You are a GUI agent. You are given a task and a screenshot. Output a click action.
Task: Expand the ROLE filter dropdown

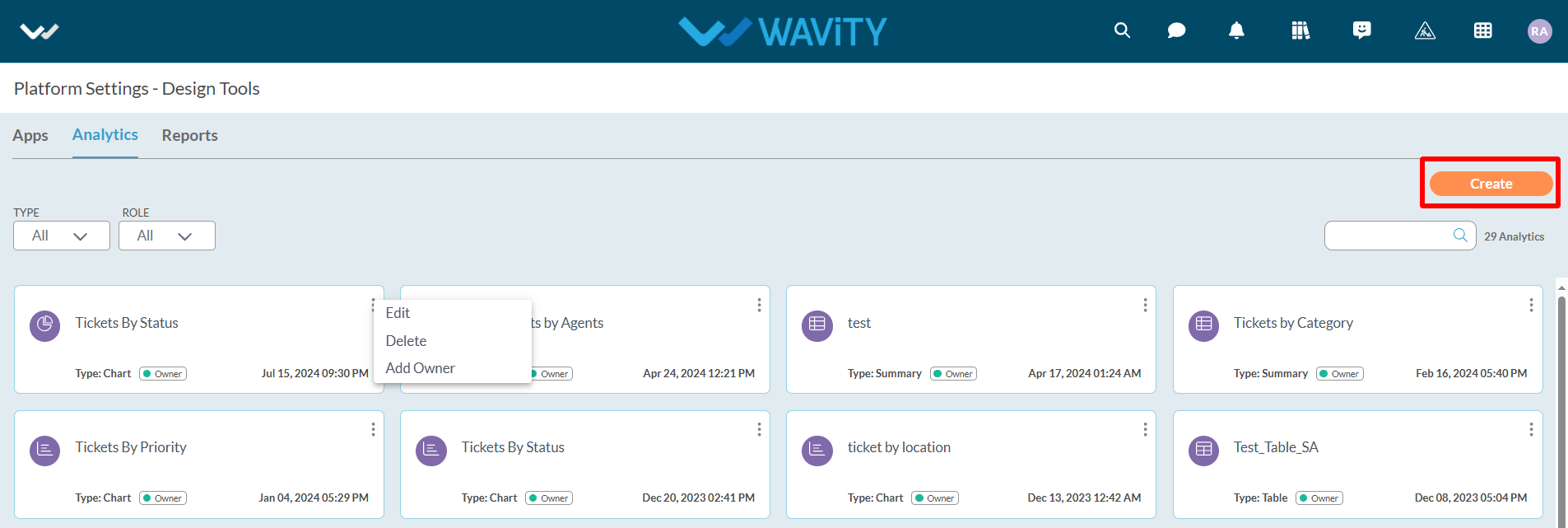pyautogui.click(x=167, y=236)
